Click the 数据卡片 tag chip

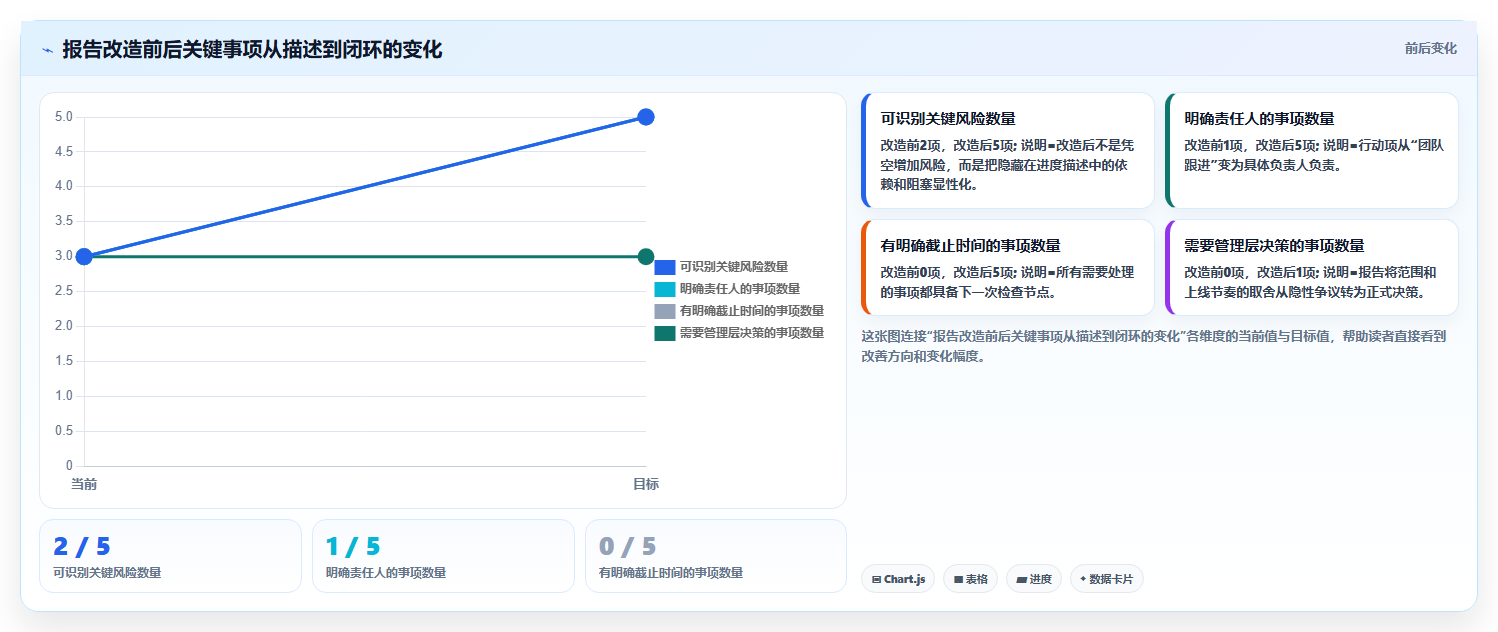1106,579
